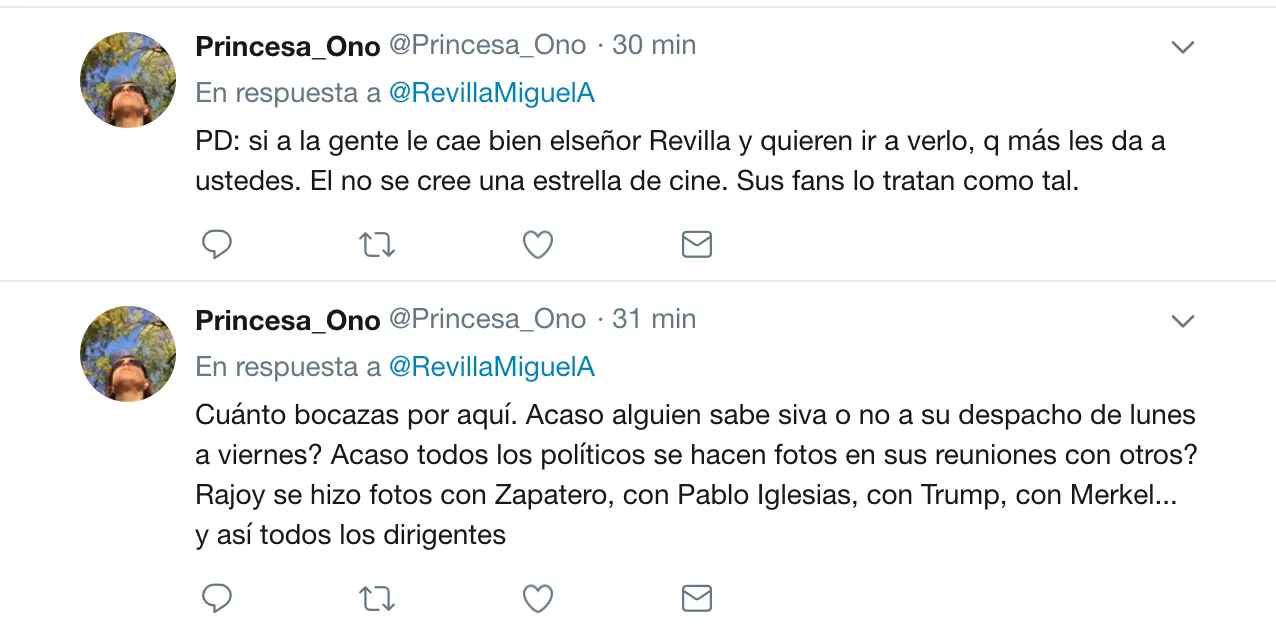Open @RevillaMiguelA link in first tweet
Viewport: 1276px width, 632px height.
(491, 93)
